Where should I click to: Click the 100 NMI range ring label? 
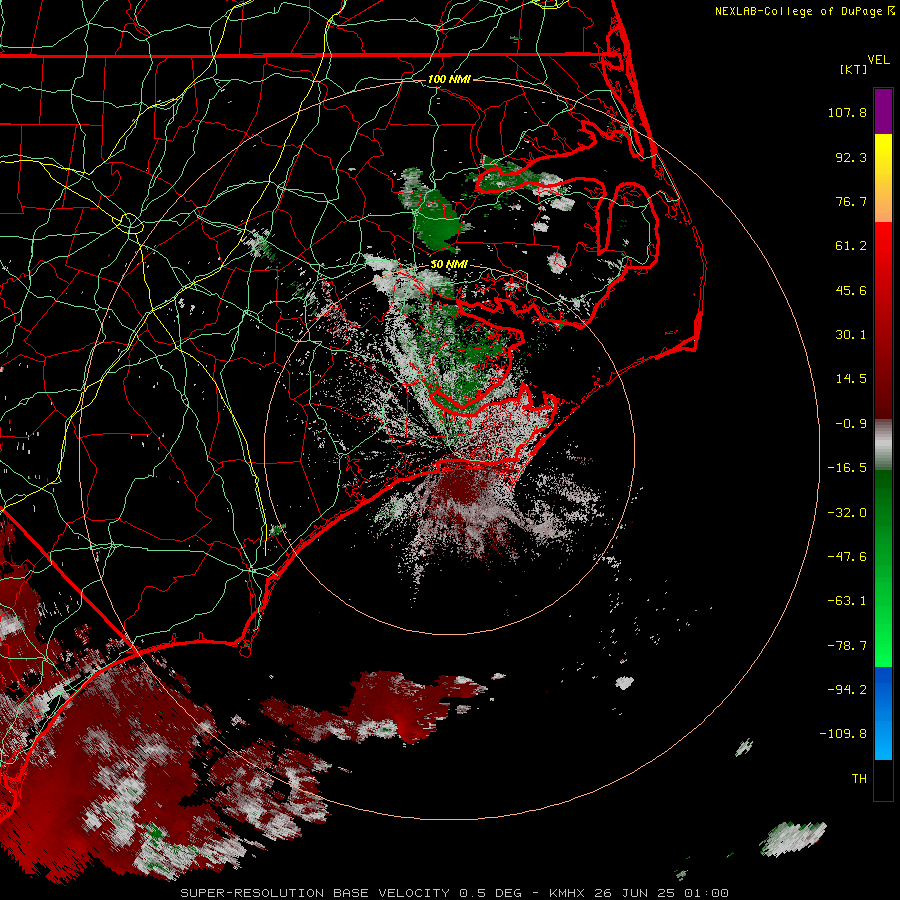449,79
